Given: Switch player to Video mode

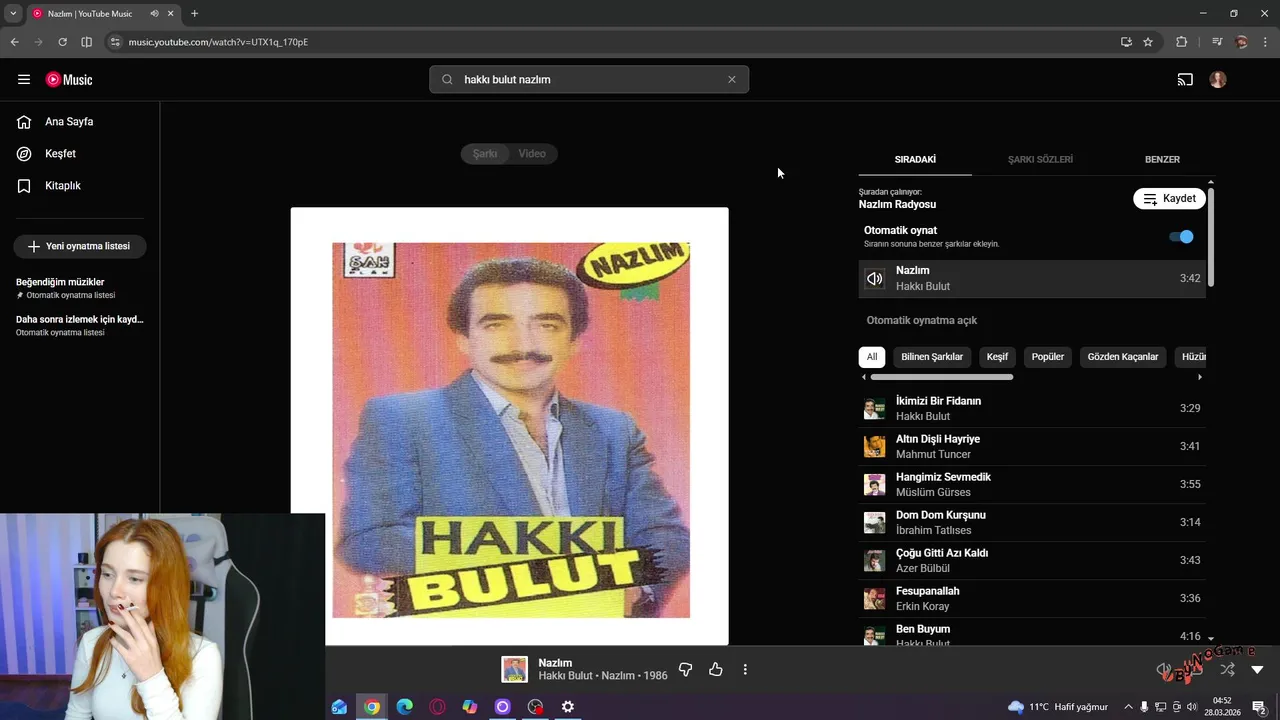Looking at the screenshot, I should click(532, 153).
